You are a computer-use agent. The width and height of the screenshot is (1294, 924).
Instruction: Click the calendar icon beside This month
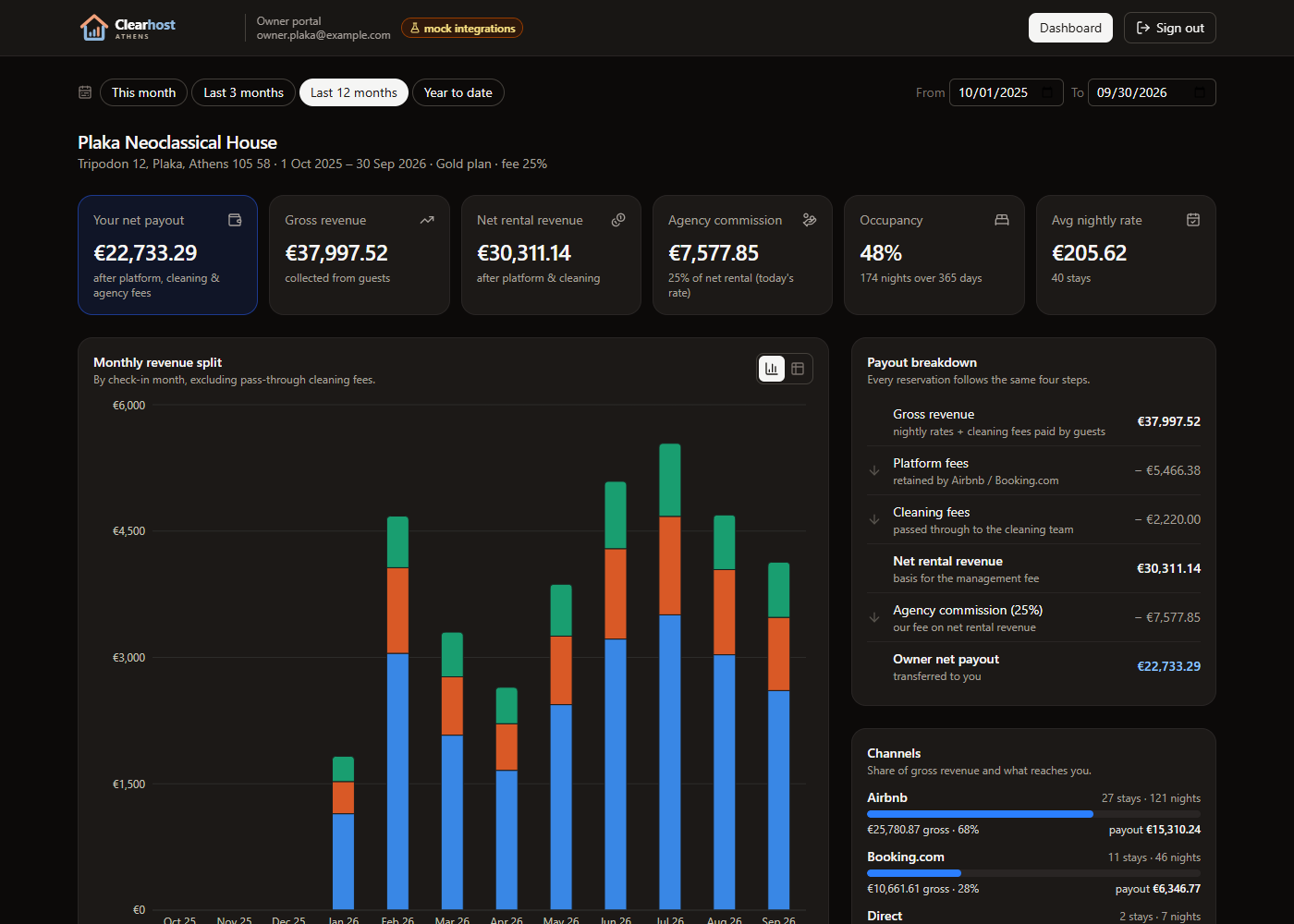[x=85, y=92]
